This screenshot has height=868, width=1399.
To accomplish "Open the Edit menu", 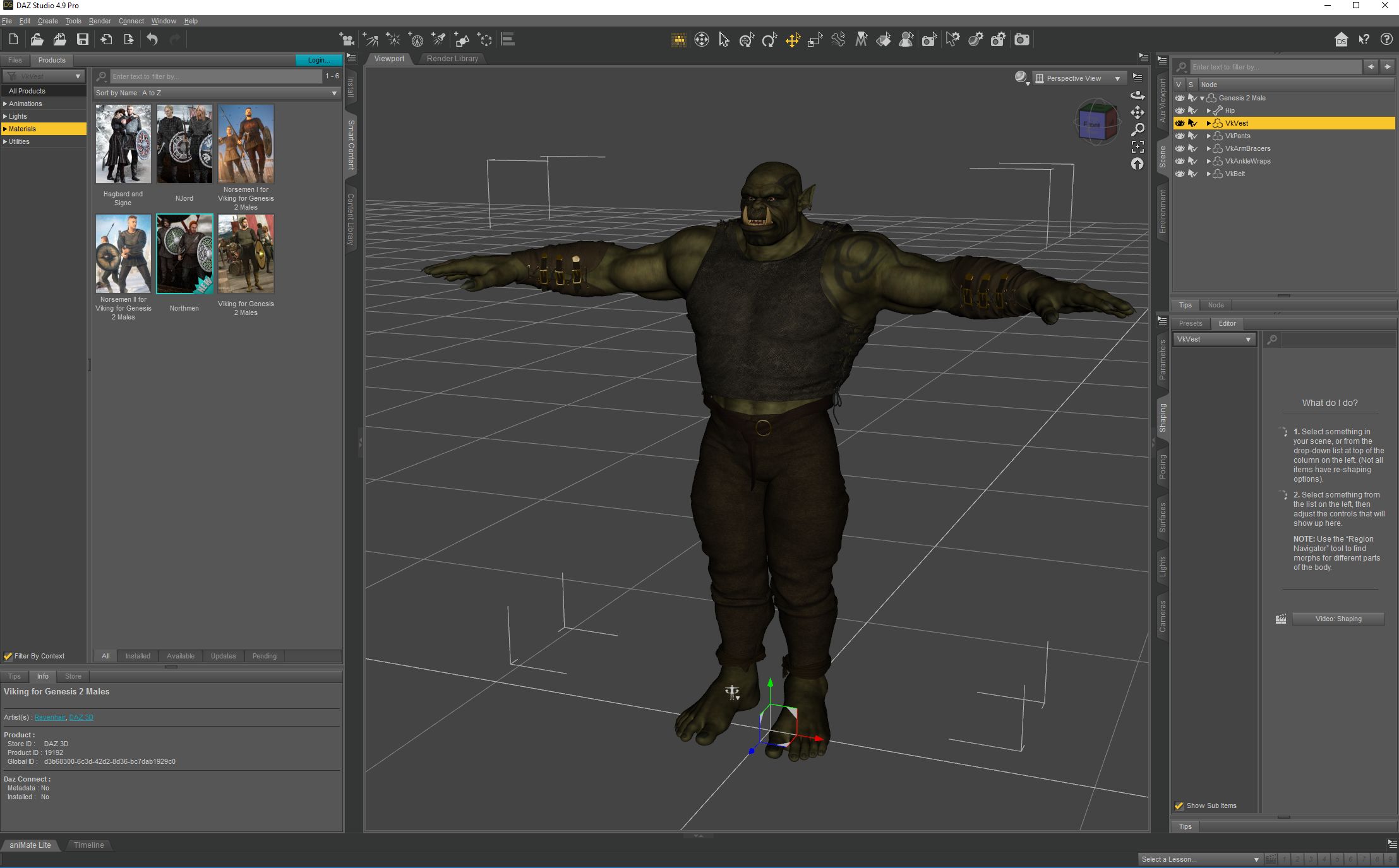I will [x=25, y=21].
